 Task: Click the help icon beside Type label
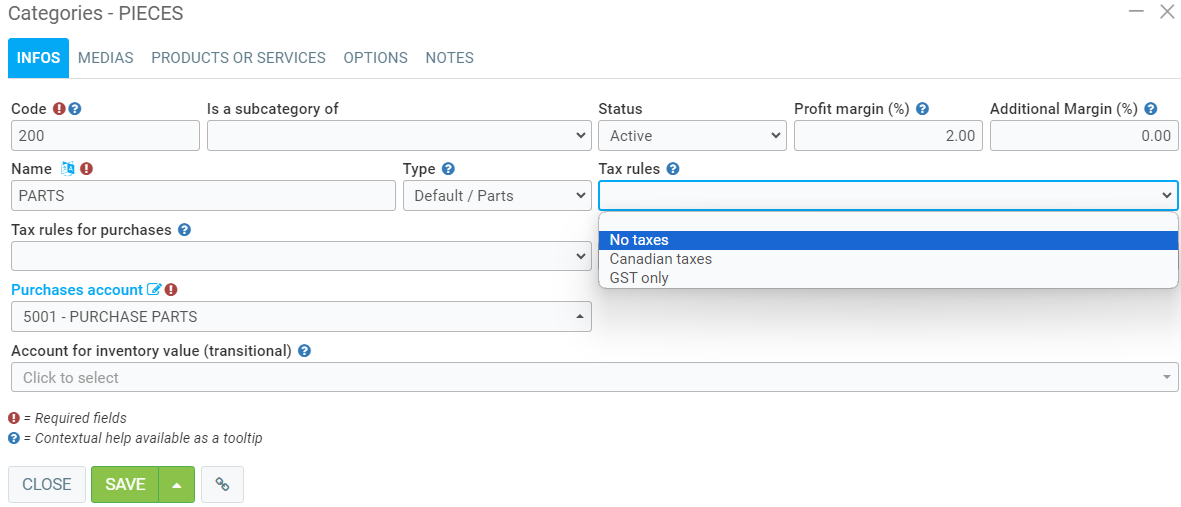point(448,169)
